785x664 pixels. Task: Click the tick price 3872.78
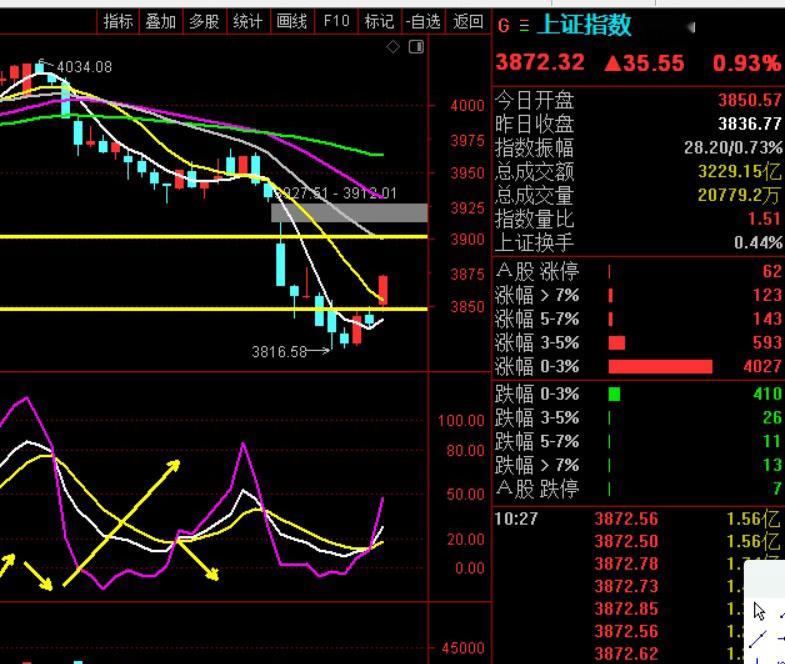[x=626, y=564]
